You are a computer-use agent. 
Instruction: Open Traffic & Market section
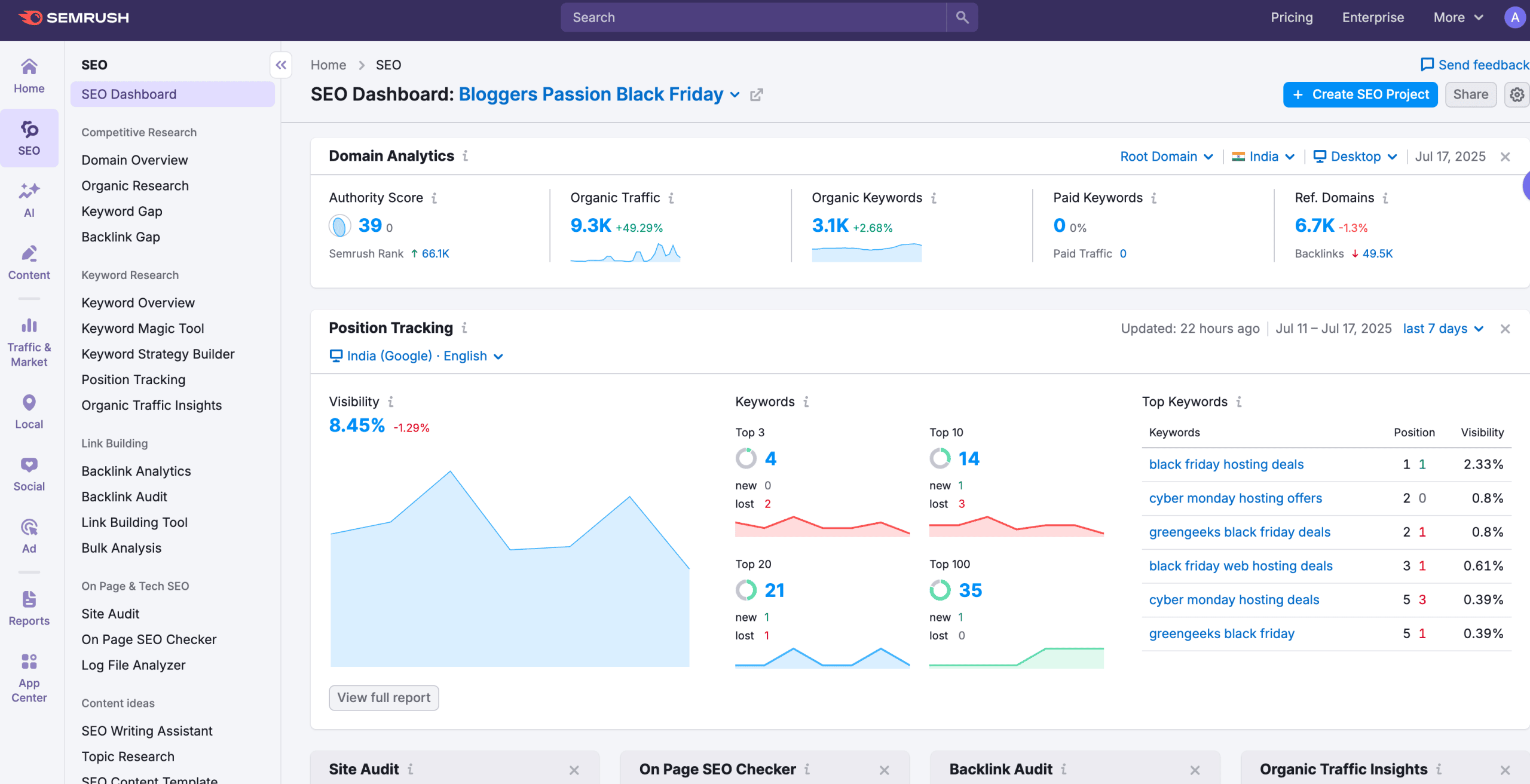click(29, 342)
